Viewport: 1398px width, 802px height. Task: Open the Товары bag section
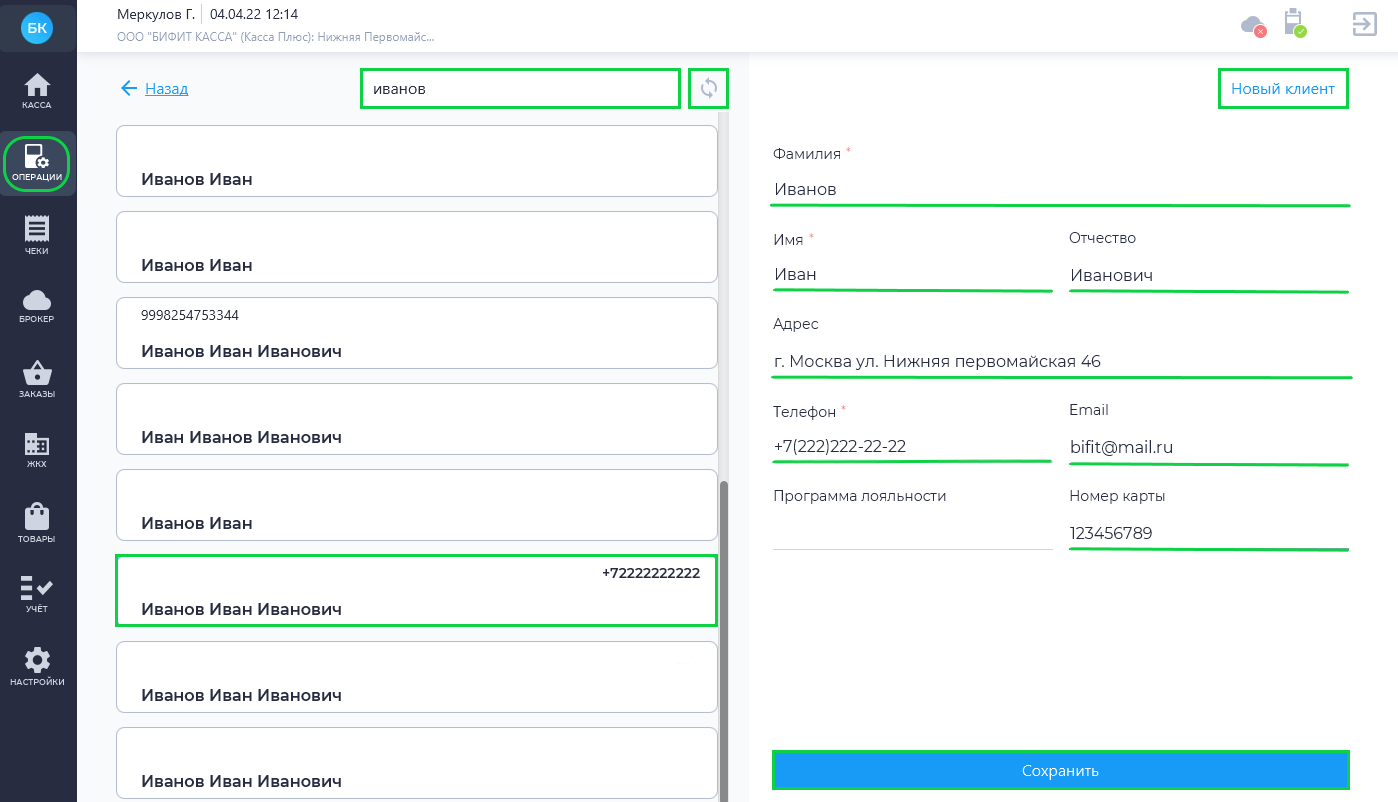(37, 524)
